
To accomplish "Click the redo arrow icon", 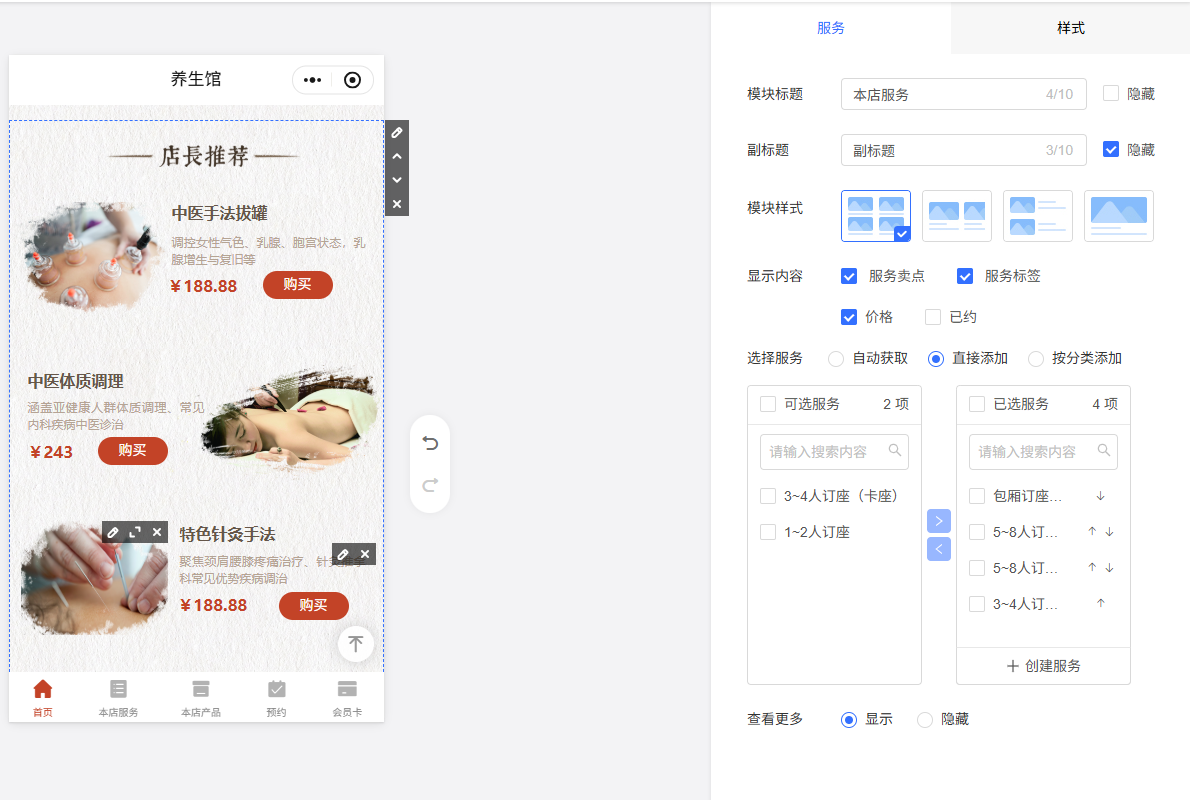I will coord(430,485).
